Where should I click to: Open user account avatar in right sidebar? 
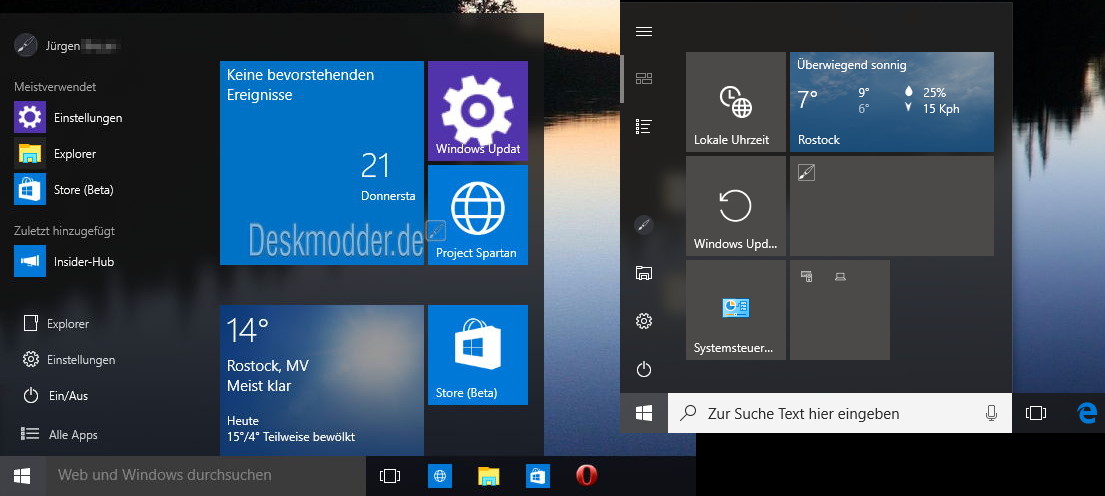pyautogui.click(x=643, y=225)
